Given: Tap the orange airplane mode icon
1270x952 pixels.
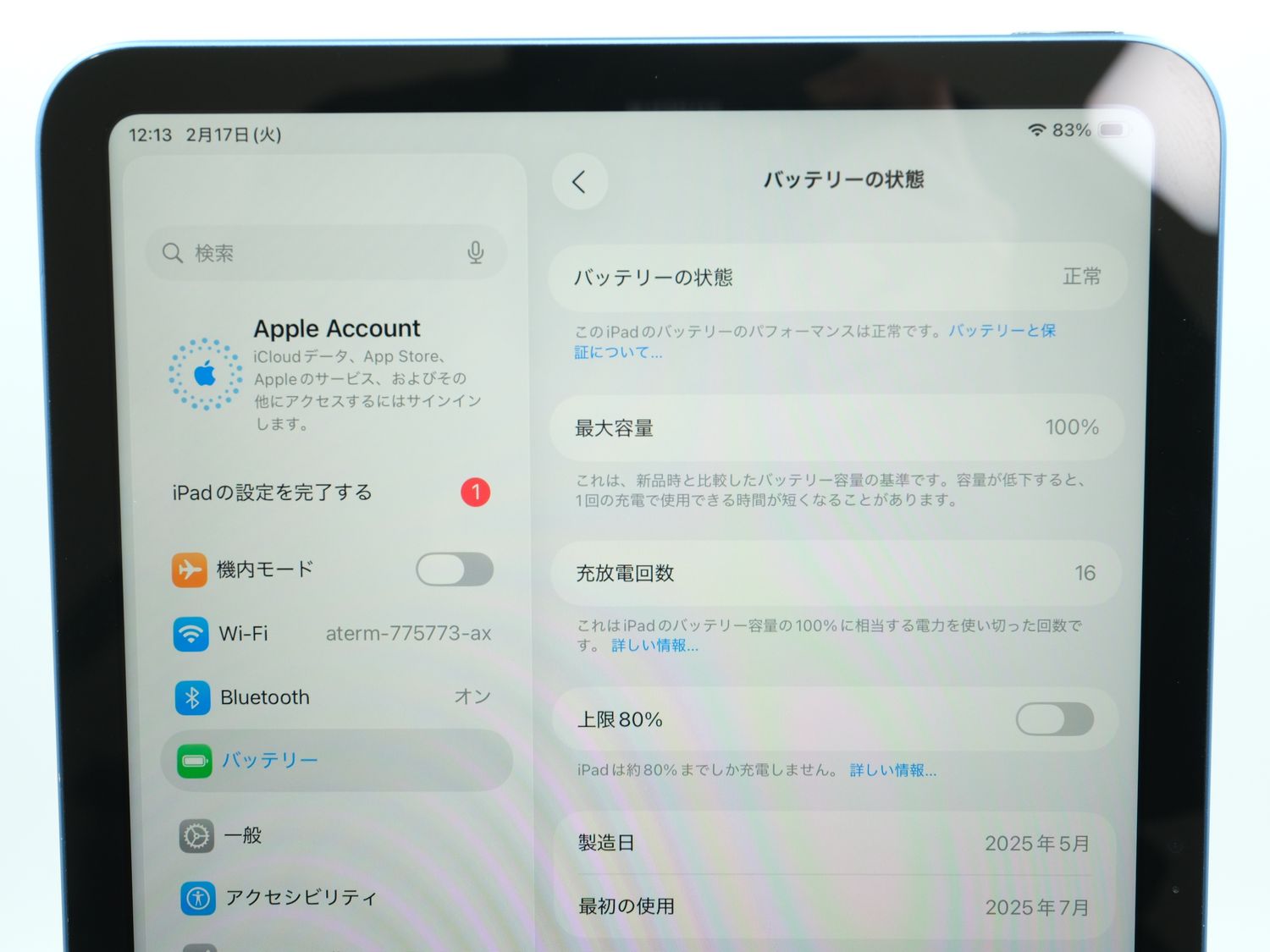Looking at the screenshot, I should [x=190, y=570].
